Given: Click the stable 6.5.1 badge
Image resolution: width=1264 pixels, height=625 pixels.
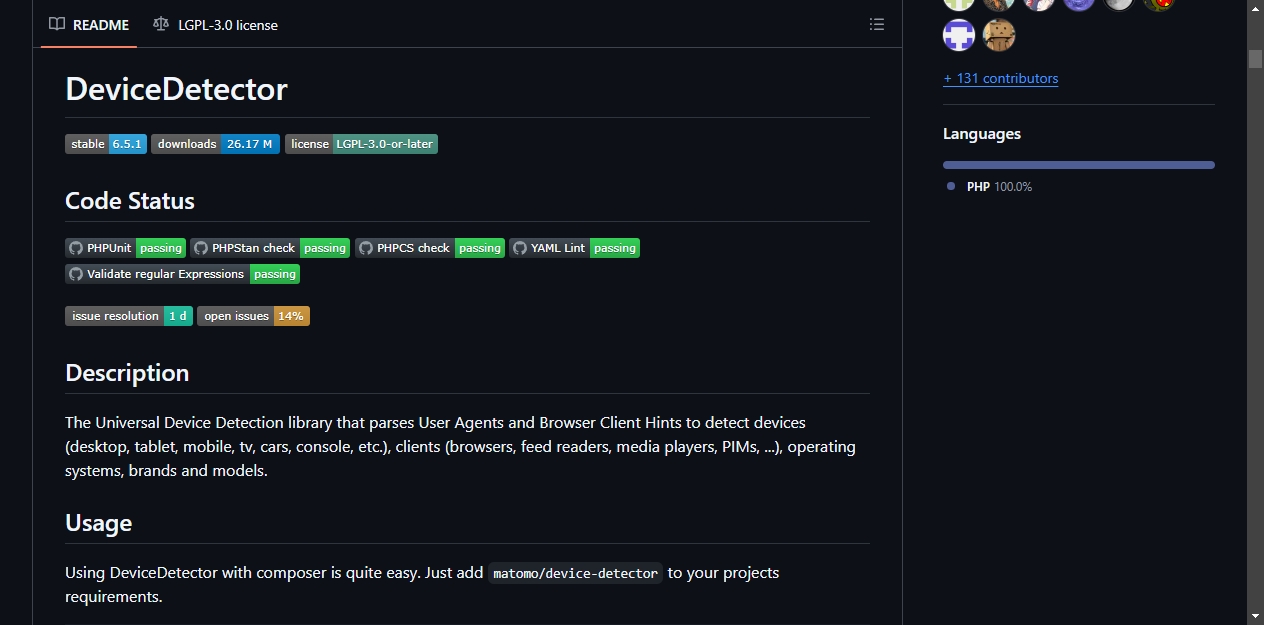Looking at the screenshot, I should (x=106, y=144).
